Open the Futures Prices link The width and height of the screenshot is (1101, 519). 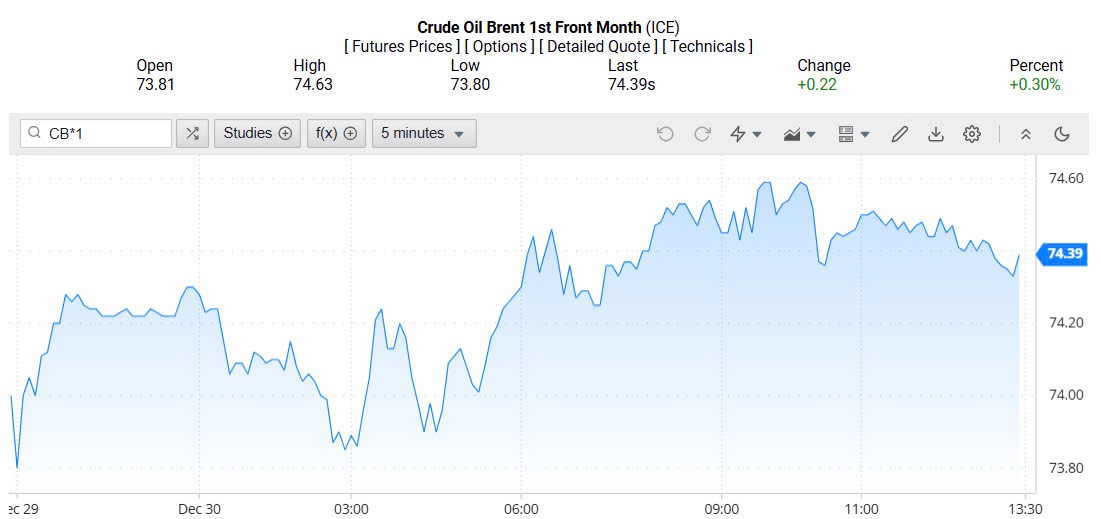pos(402,46)
